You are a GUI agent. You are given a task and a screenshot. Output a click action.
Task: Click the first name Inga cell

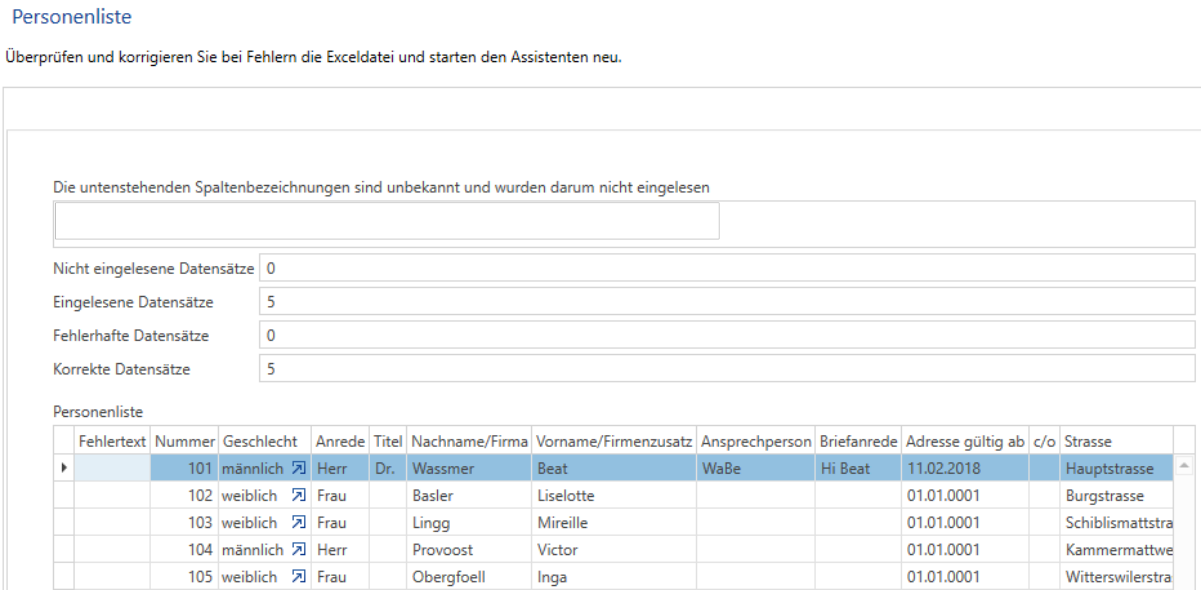click(614, 577)
